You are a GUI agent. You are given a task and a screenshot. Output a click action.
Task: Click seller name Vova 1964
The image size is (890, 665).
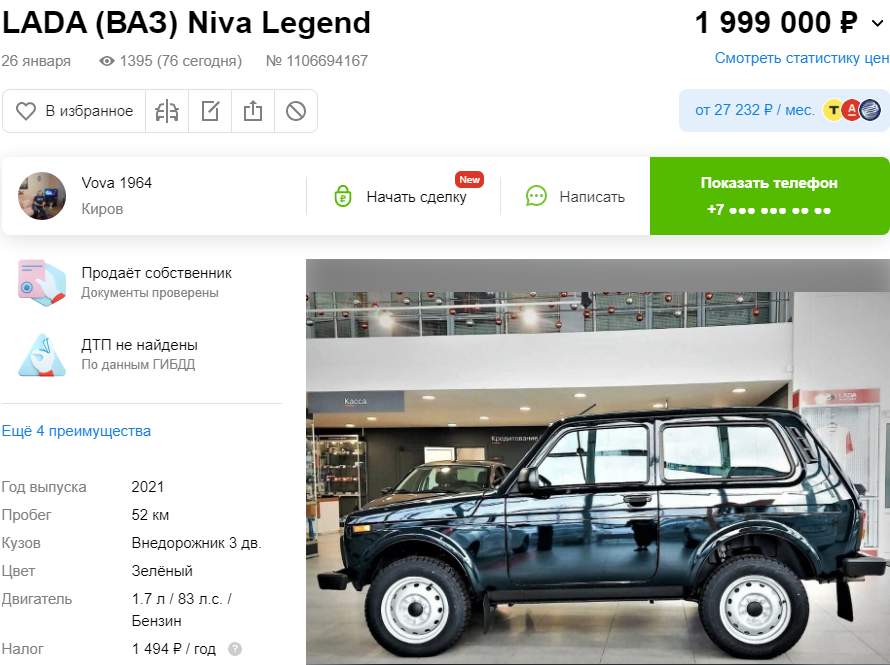[x=116, y=183]
